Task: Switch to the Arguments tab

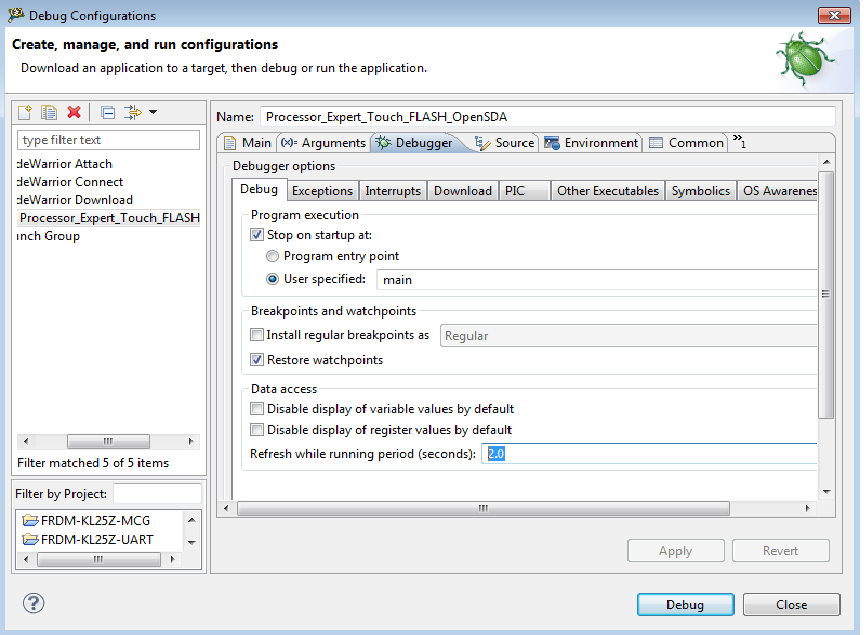Action: click(x=322, y=142)
